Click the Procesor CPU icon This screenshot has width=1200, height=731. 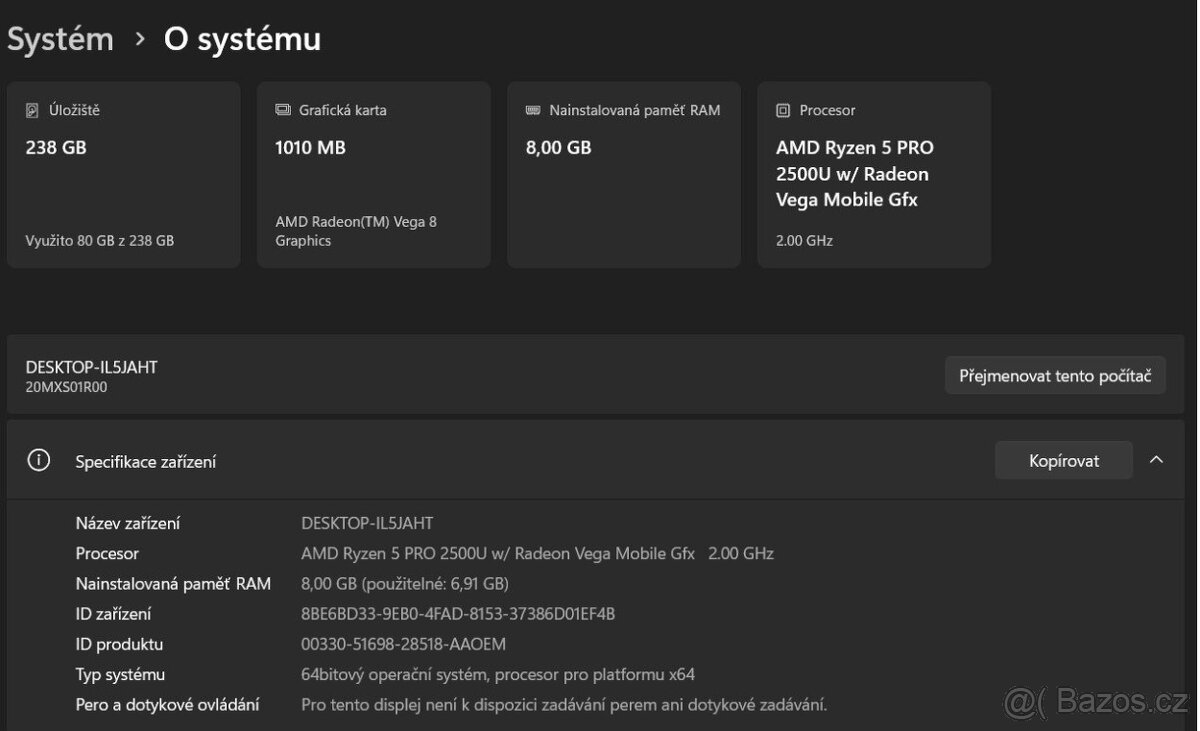point(782,110)
